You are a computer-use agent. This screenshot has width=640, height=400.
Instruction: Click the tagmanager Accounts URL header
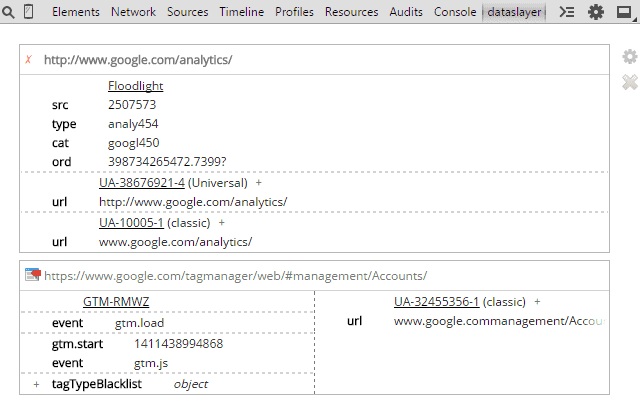tap(236, 276)
